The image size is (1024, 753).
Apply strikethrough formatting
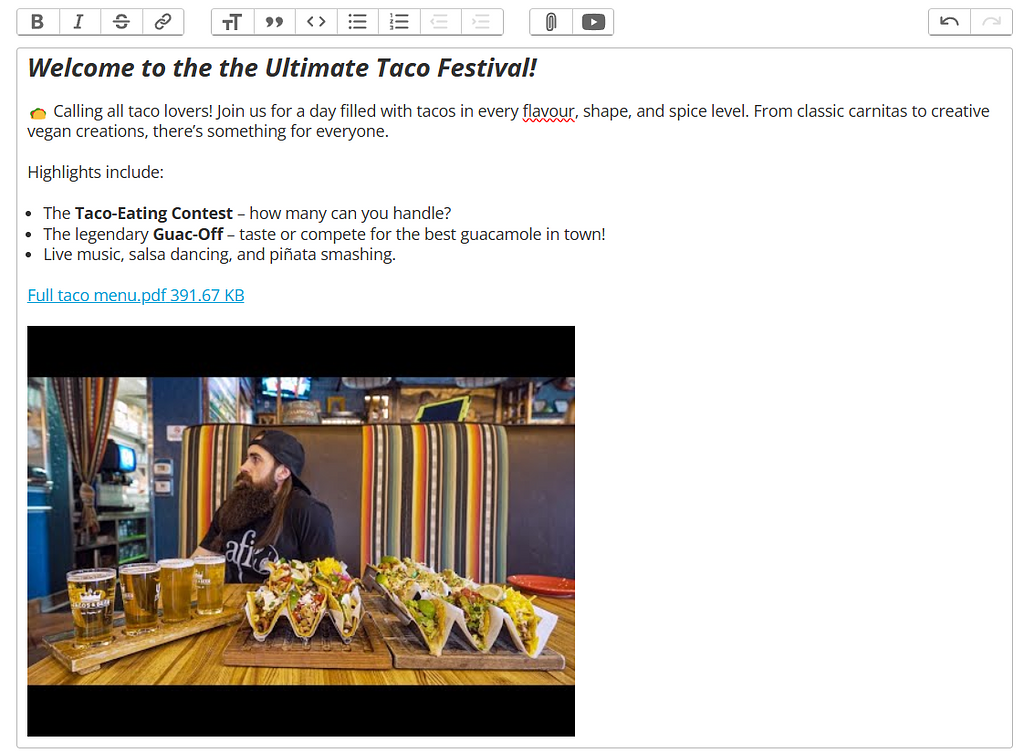(121, 22)
